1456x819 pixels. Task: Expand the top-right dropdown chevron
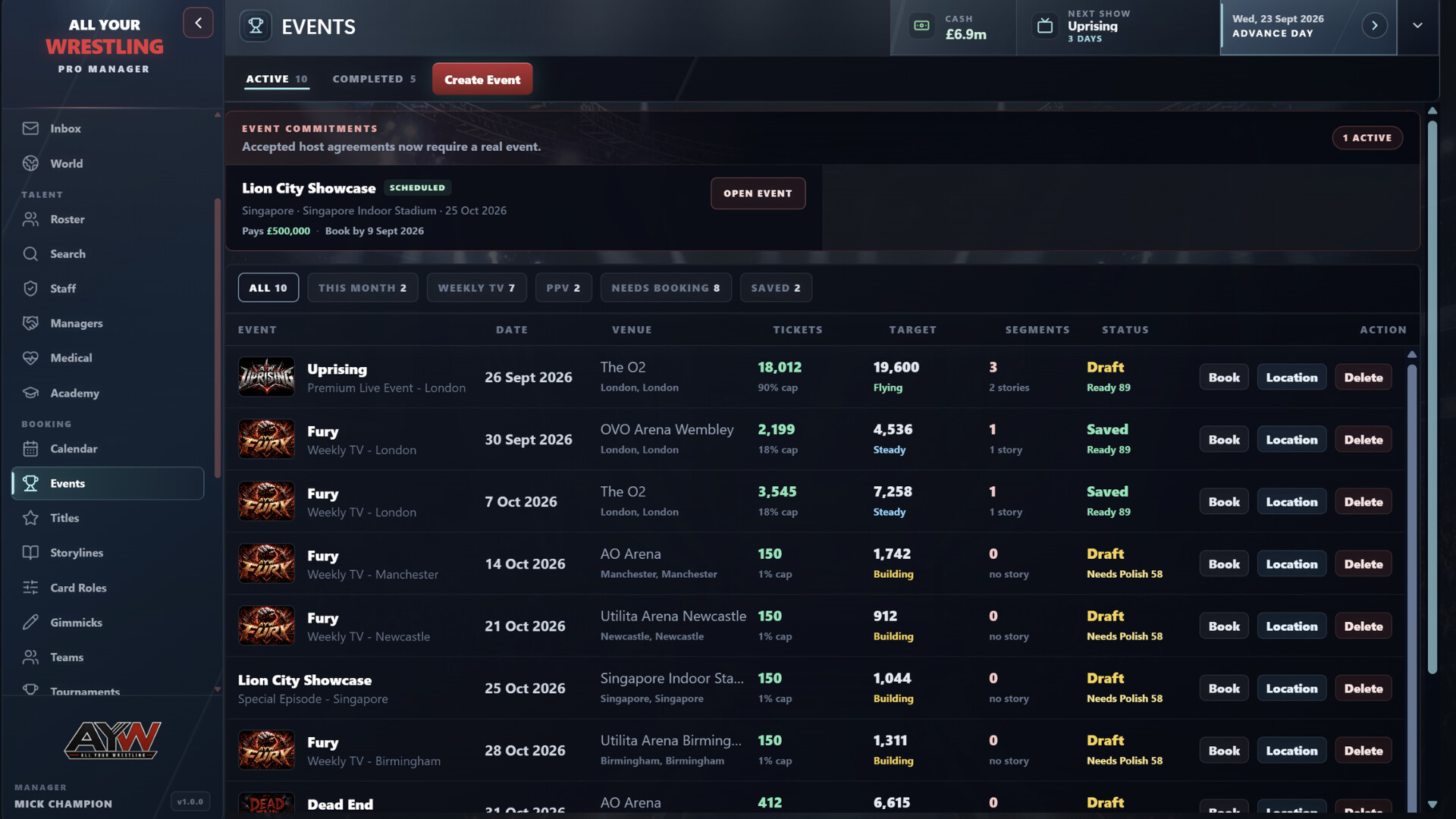[1417, 26]
